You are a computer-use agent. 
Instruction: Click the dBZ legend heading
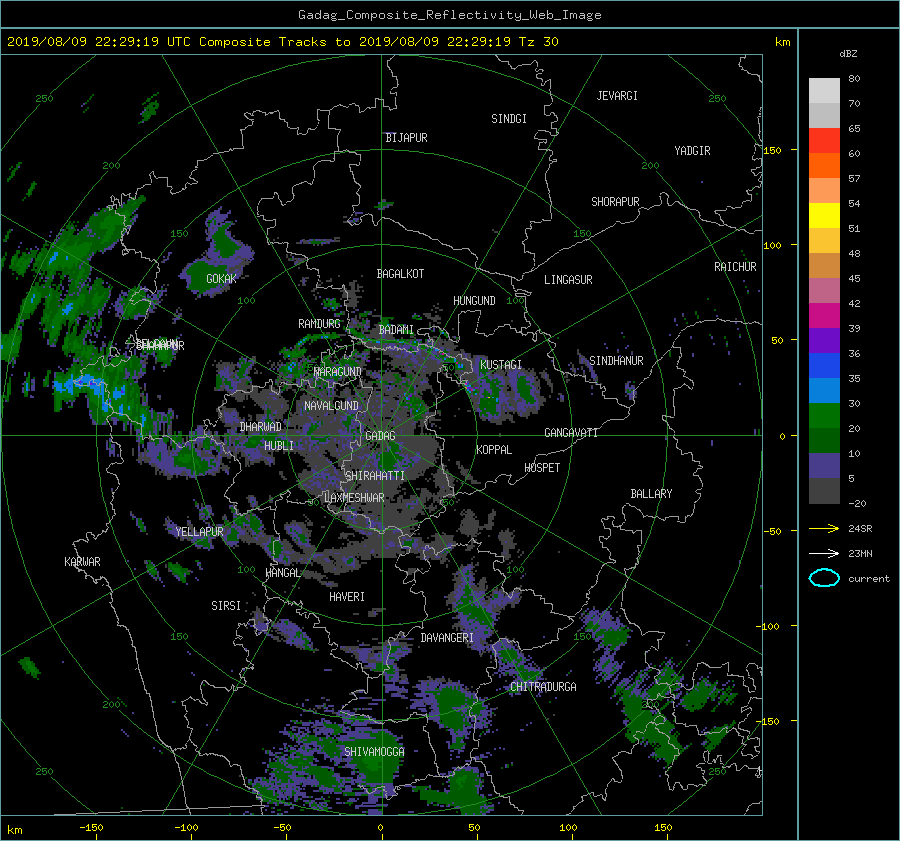(x=848, y=54)
